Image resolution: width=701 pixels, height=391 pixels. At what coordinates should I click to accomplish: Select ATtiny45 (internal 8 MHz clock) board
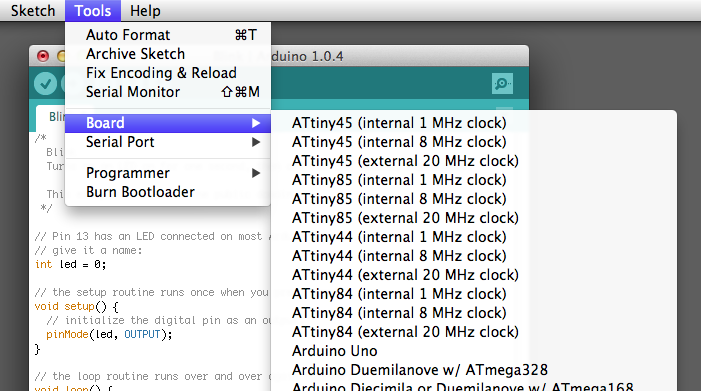[x=474, y=142]
